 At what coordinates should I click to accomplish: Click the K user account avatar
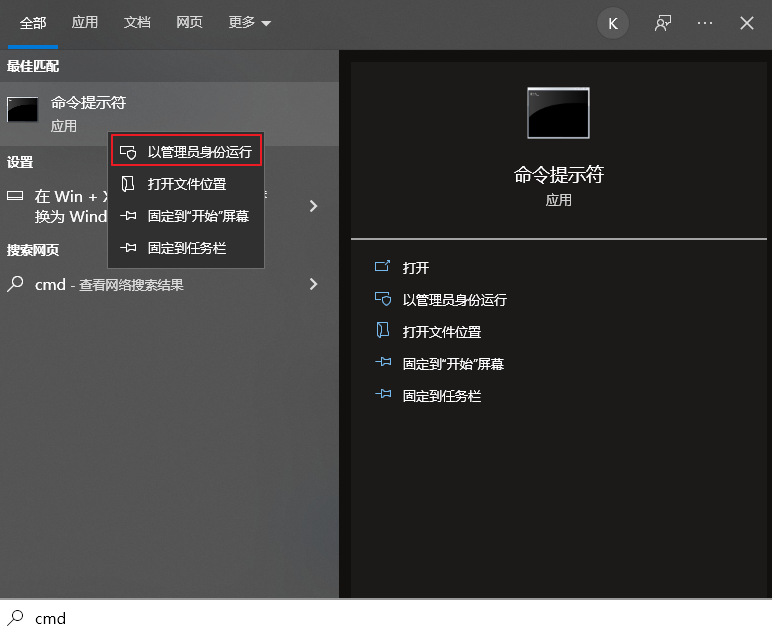point(612,23)
